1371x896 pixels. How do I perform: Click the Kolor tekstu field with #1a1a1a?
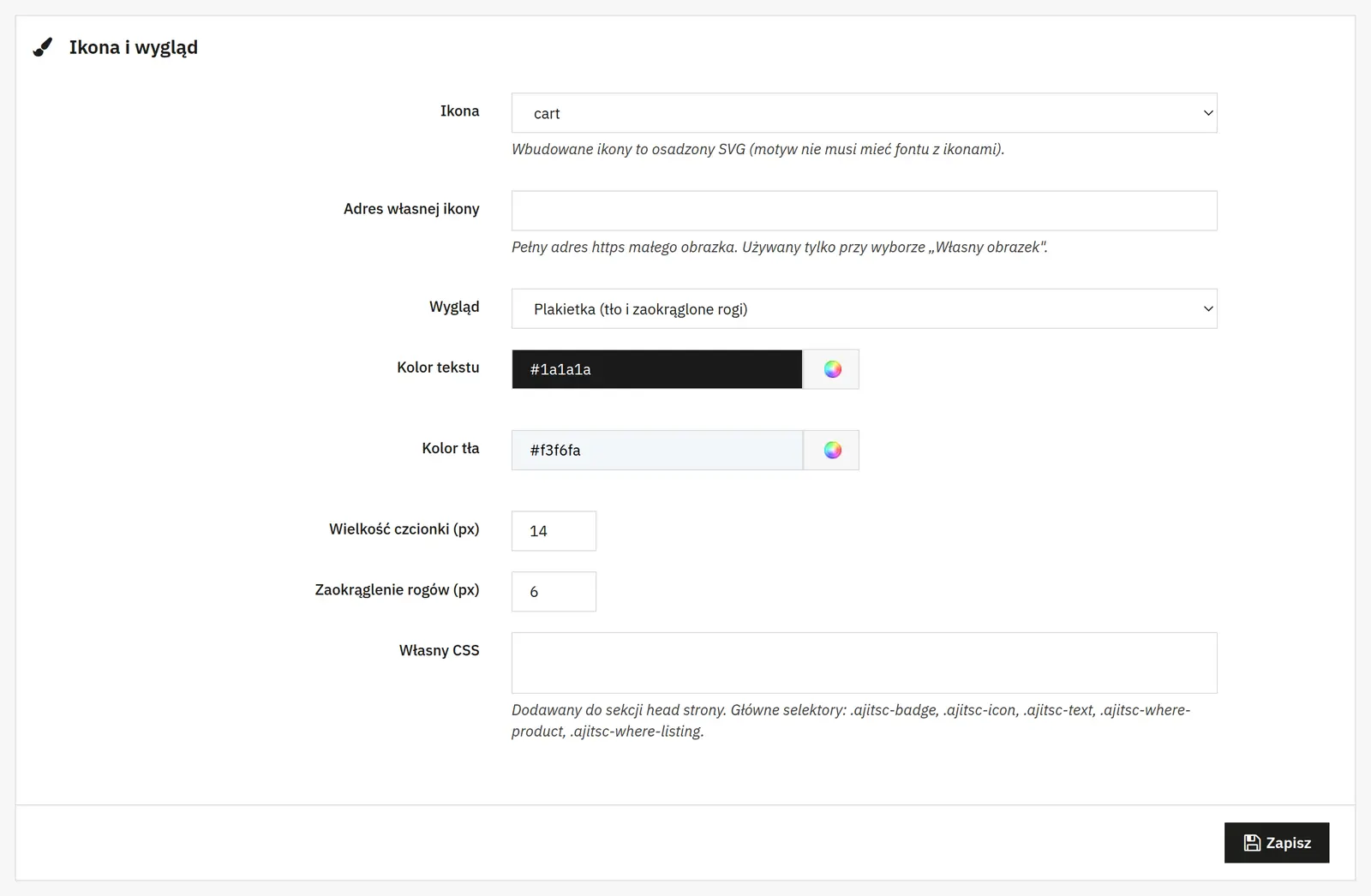[657, 369]
